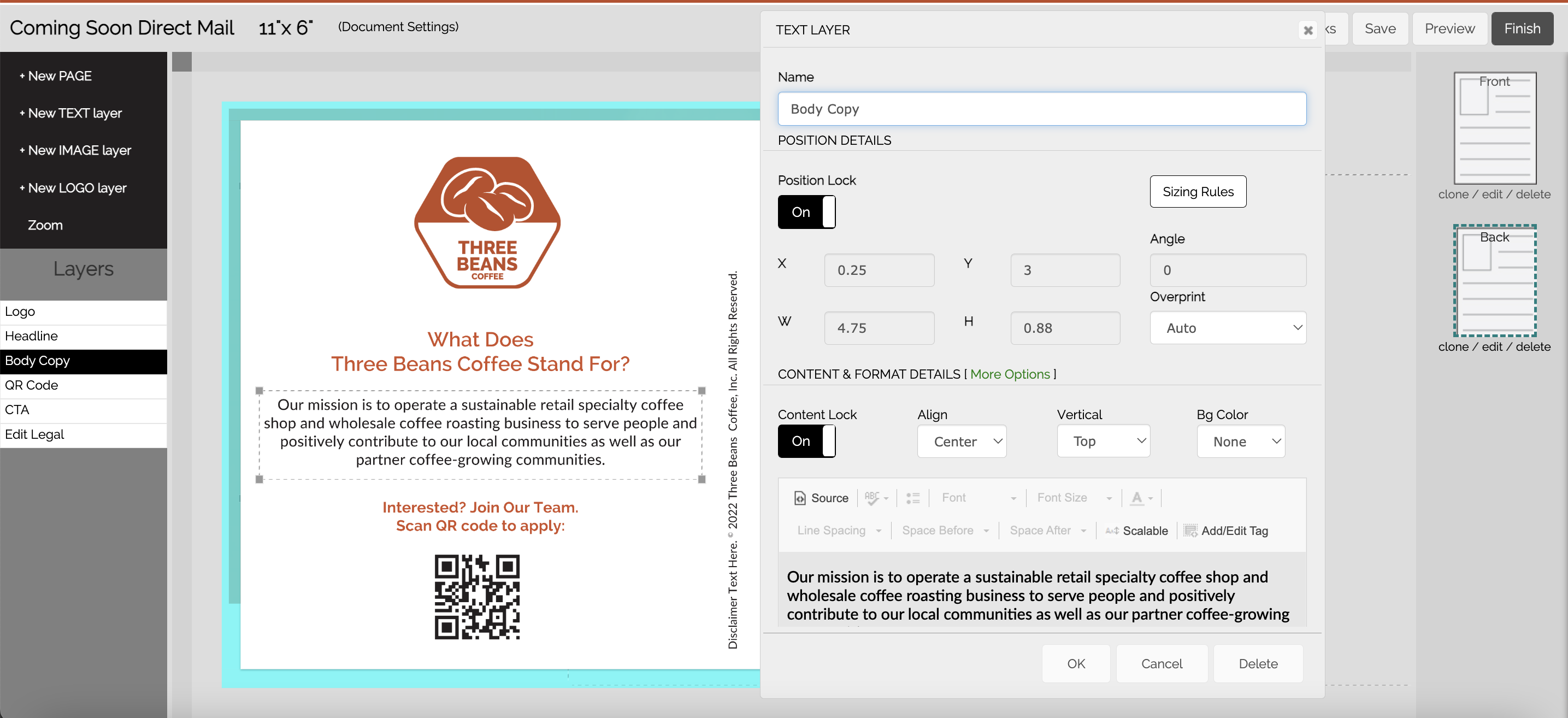Select the Headline layer
The height and width of the screenshot is (718, 1568).
point(84,336)
